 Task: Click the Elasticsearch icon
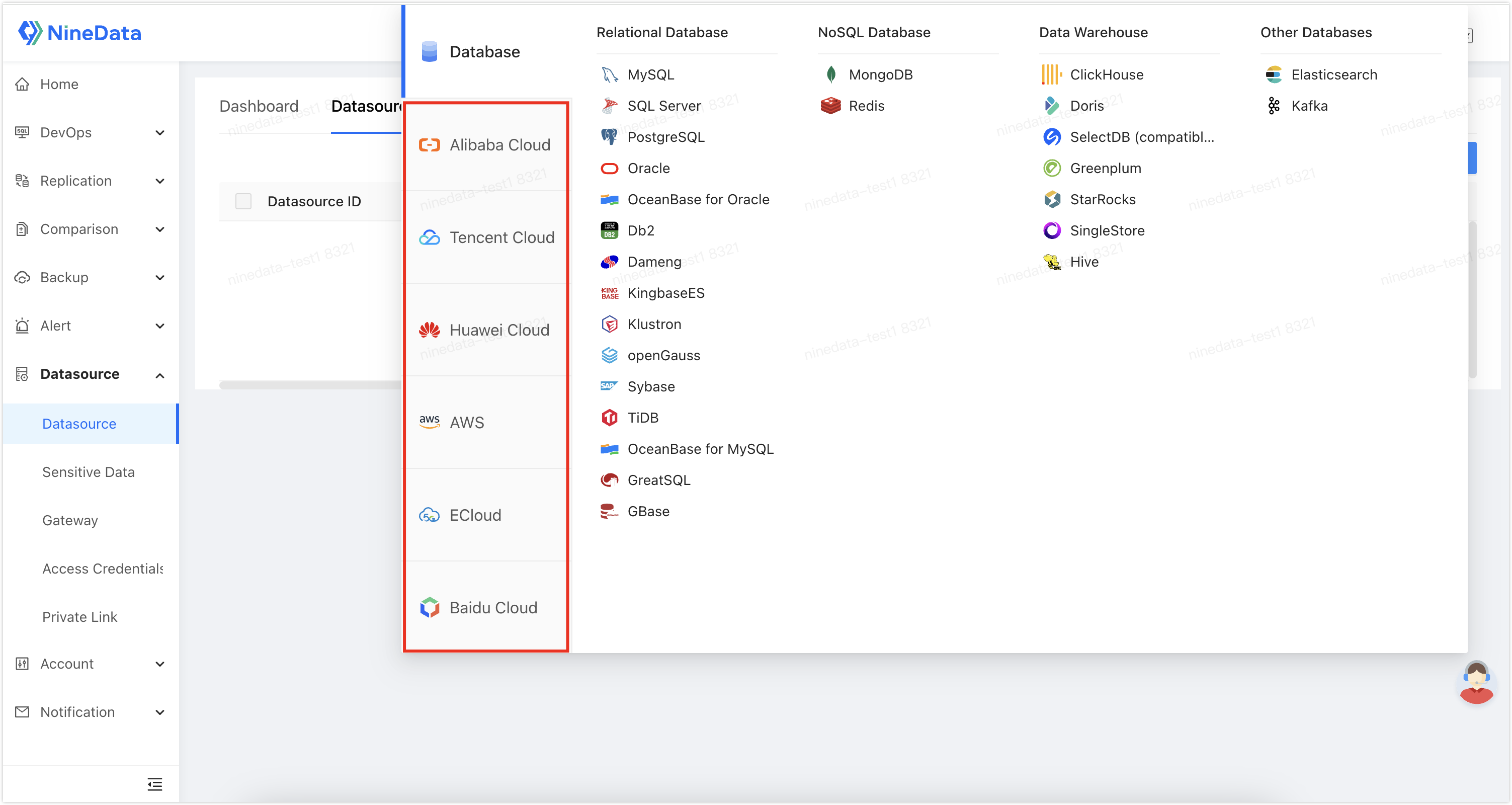click(x=1273, y=74)
